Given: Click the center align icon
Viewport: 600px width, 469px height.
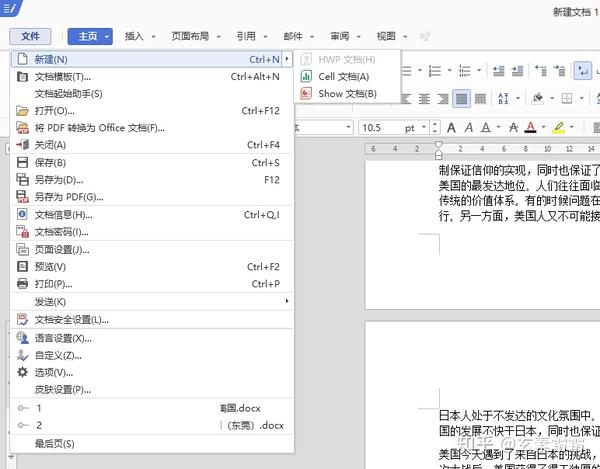Looking at the screenshot, I should pos(424,99).
